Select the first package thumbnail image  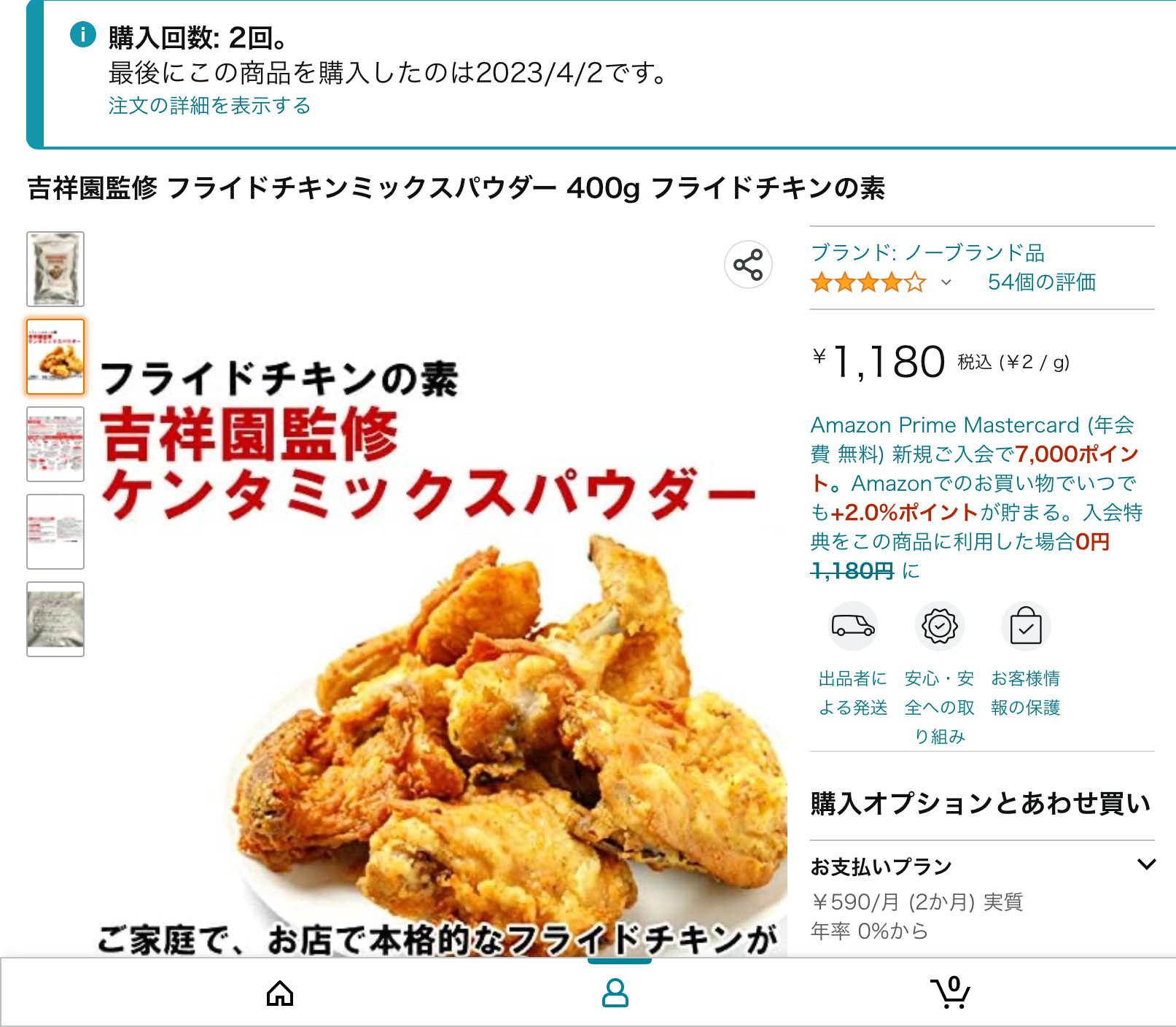(x=55, y=269)
